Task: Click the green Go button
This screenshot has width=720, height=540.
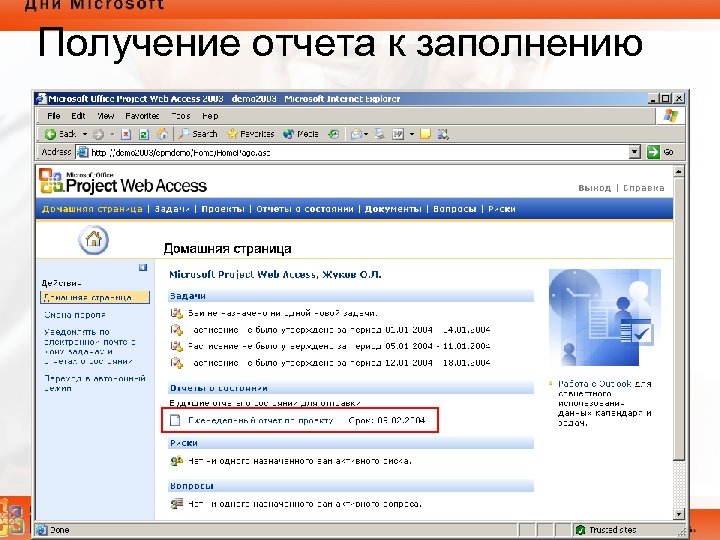Action: pos(660,152)
